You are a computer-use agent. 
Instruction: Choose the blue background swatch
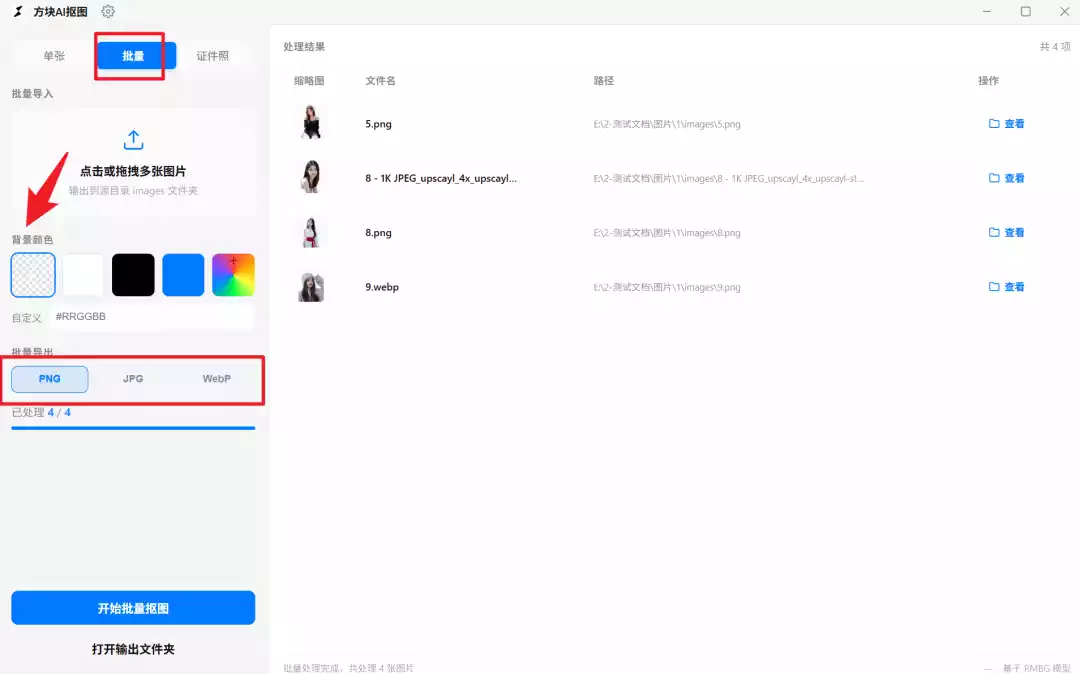pyautogui.click(x=183, y=275)
